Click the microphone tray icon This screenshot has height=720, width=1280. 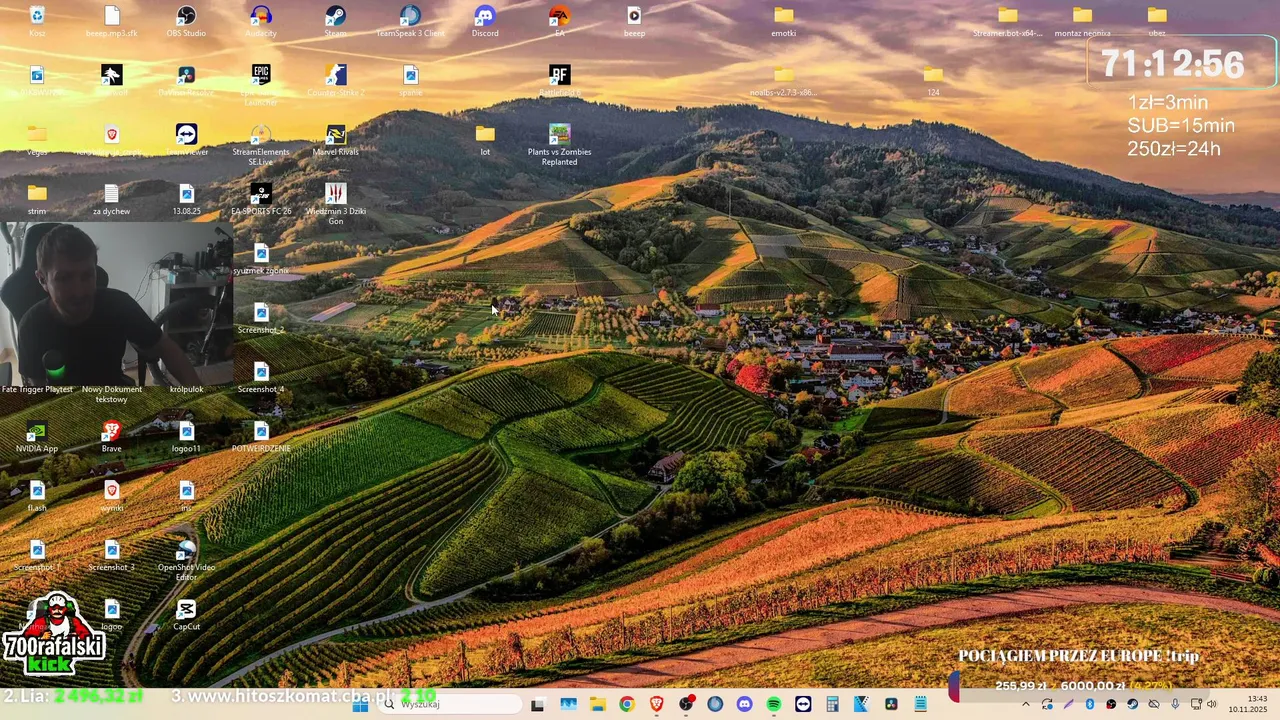pos(1175,704)
